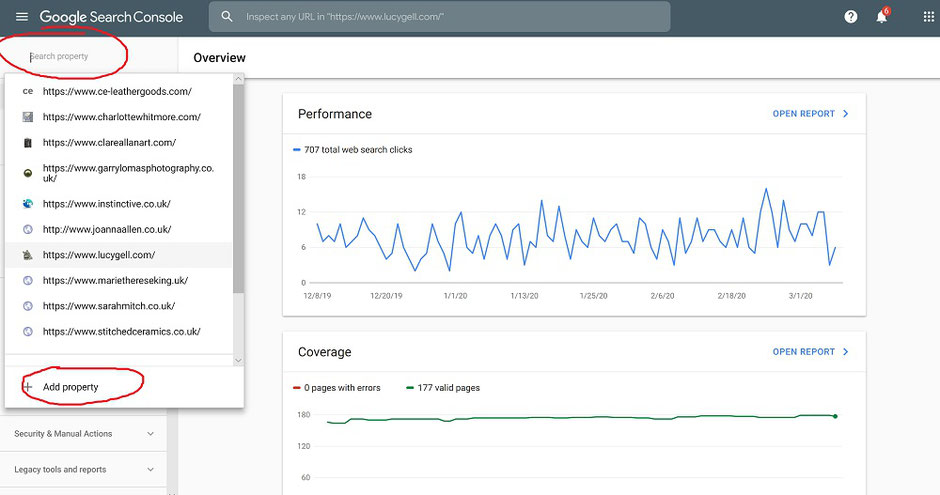Click the 707 total web search clicks legend
The height and width of the screenshot is (495, 940).
point(352,150)
